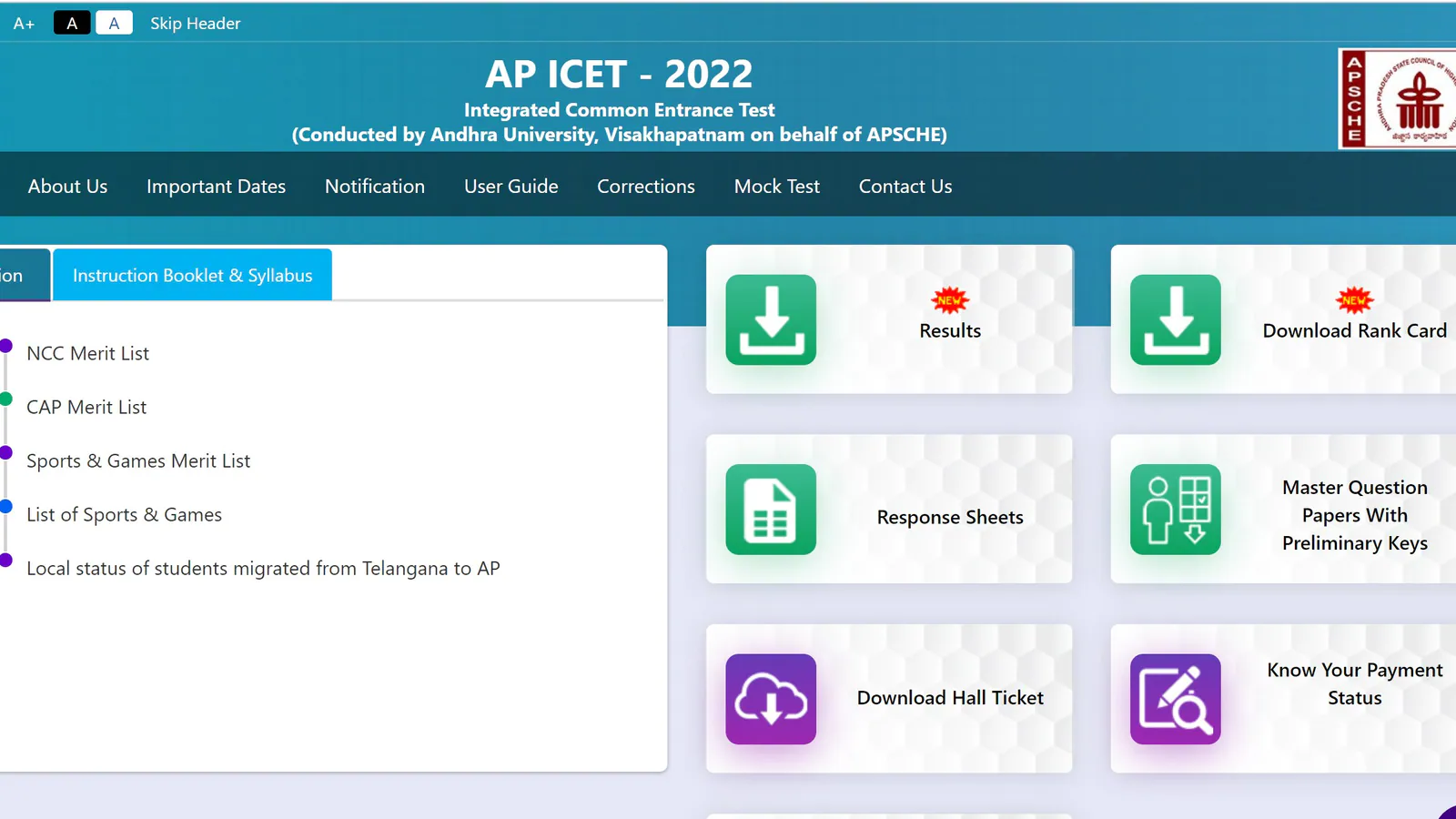The width and height of the screenshot is (1456, 819).
Task: Switch to black high-contrast A theme
Action: (72, 24)
